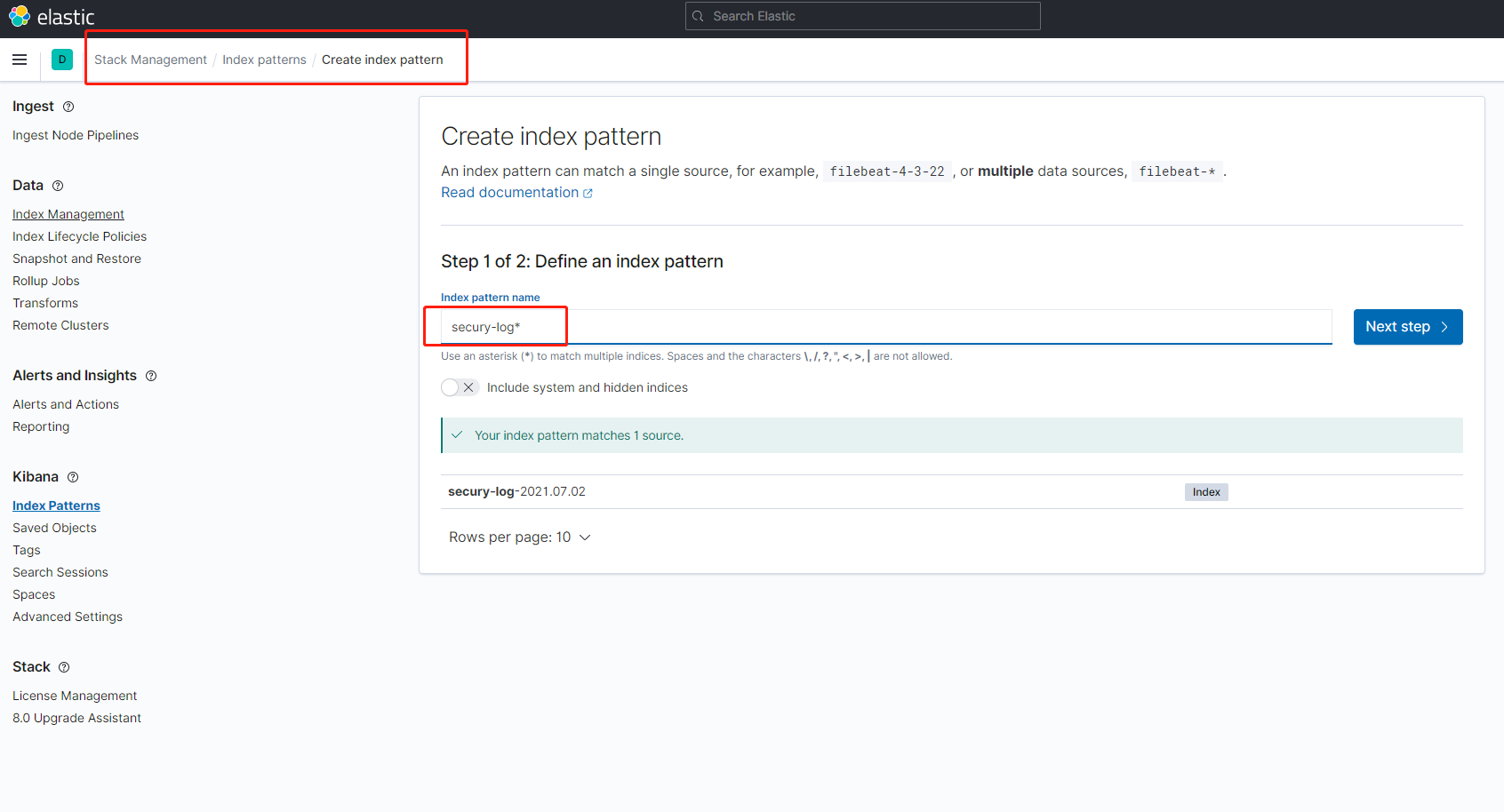
Task: Open the Stack section help icon
Action: [64, 667]
